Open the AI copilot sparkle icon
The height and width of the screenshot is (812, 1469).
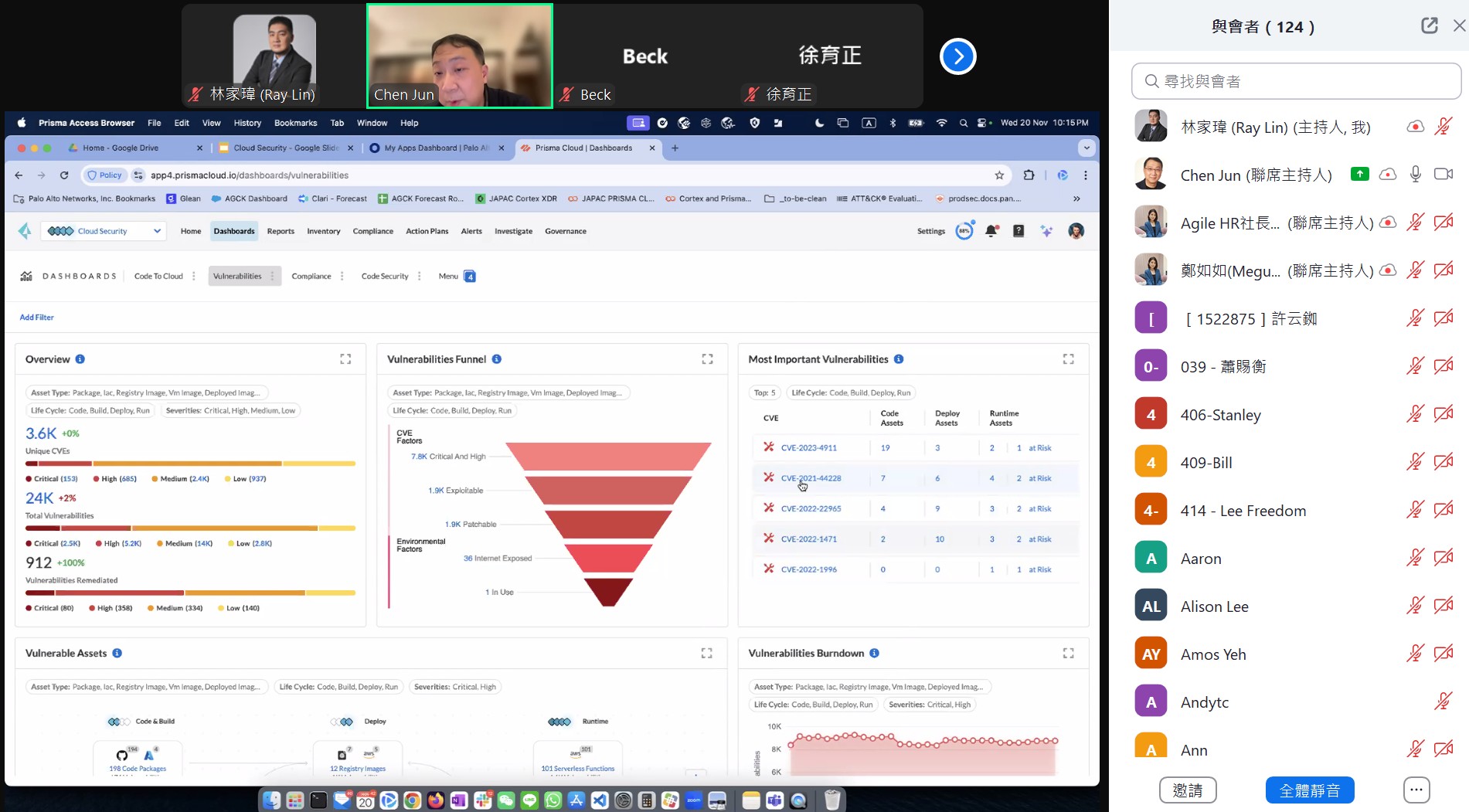click(x=1046, y=231)
